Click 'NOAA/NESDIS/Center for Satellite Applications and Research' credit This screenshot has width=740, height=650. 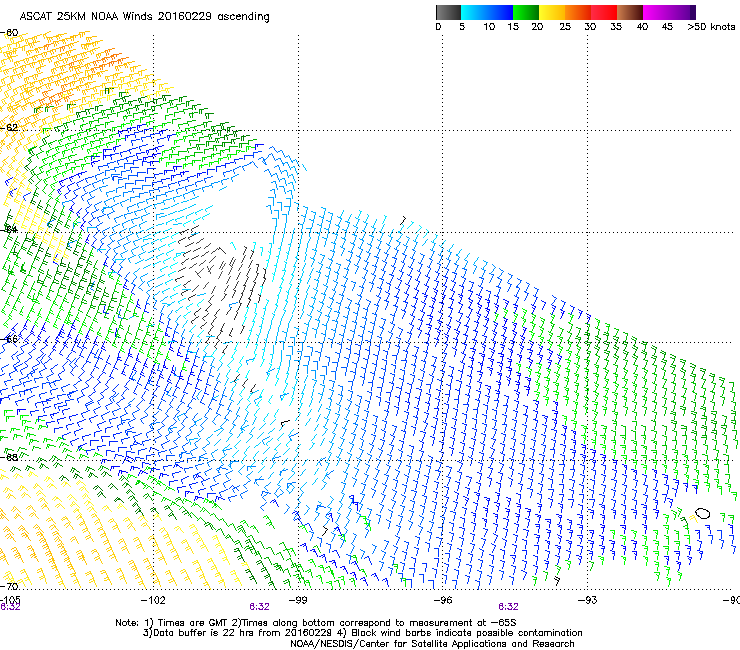432,644
